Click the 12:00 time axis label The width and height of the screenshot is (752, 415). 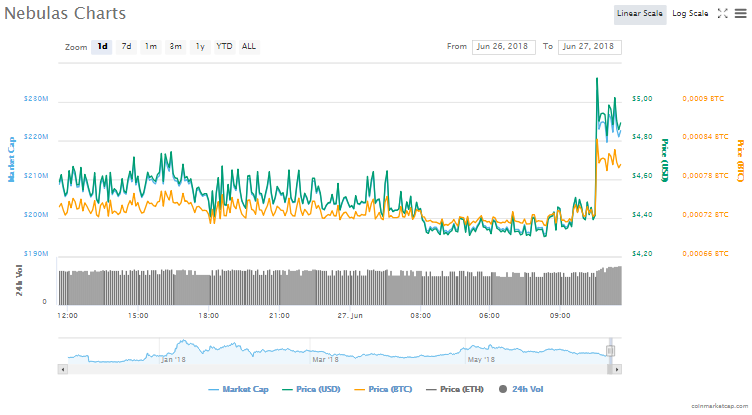(68, 316)
